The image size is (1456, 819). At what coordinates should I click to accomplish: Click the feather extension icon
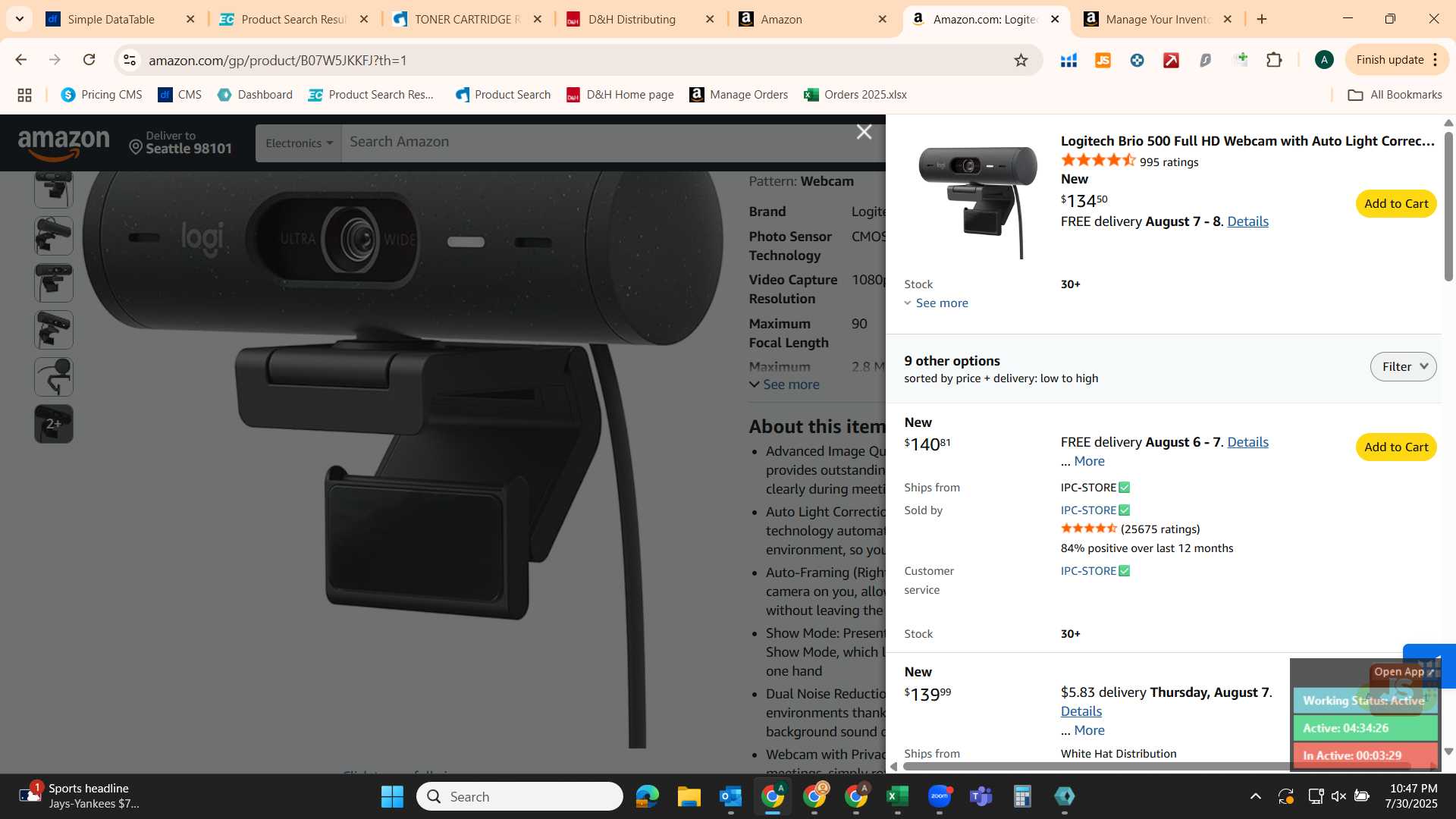pos(1205,60)
